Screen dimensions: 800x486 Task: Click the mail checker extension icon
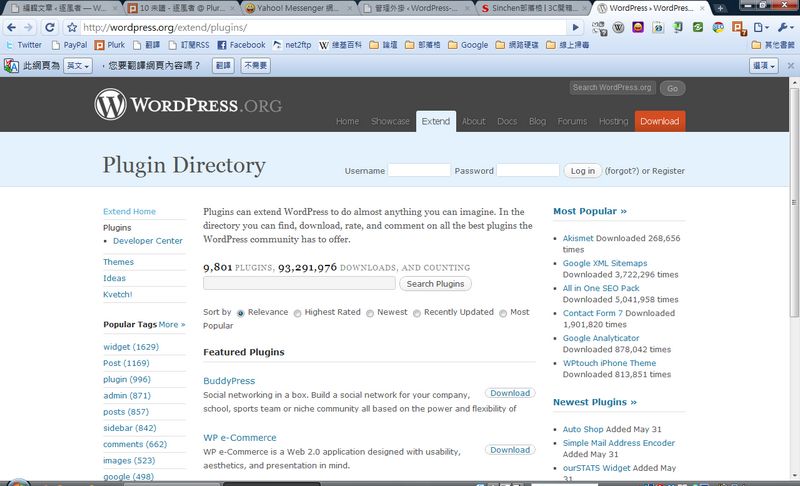click(x=599, y=28)
